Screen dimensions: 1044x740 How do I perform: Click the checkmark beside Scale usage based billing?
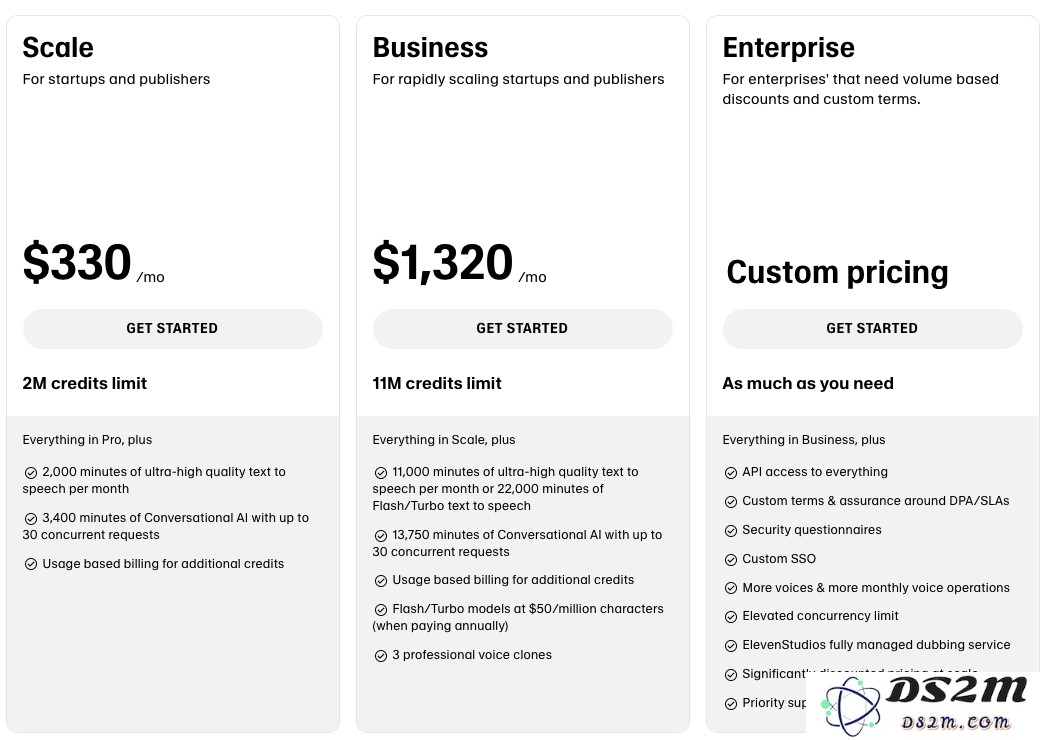(31, 564)
